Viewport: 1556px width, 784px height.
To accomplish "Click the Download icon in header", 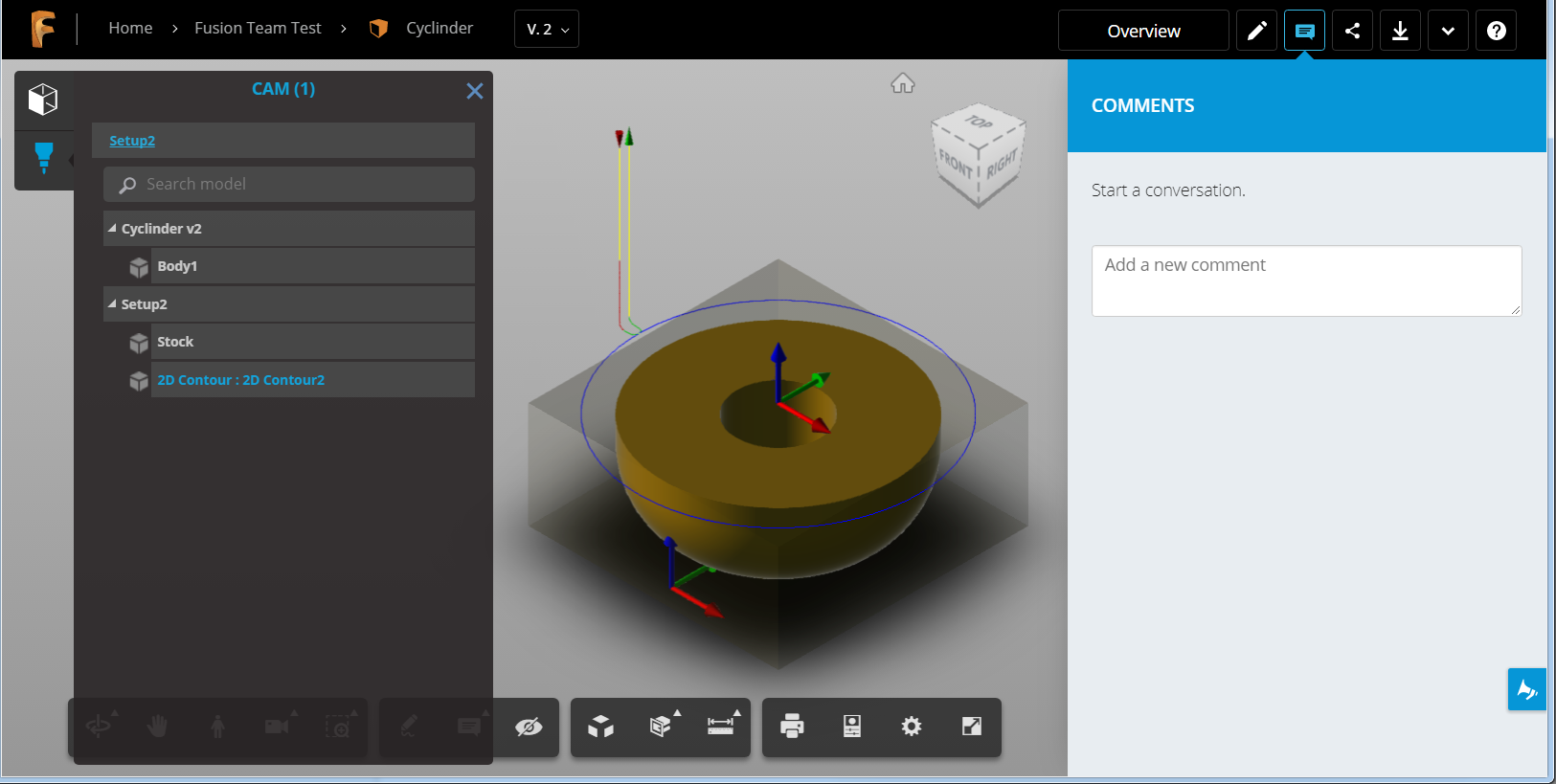I will pos(1400,31).
